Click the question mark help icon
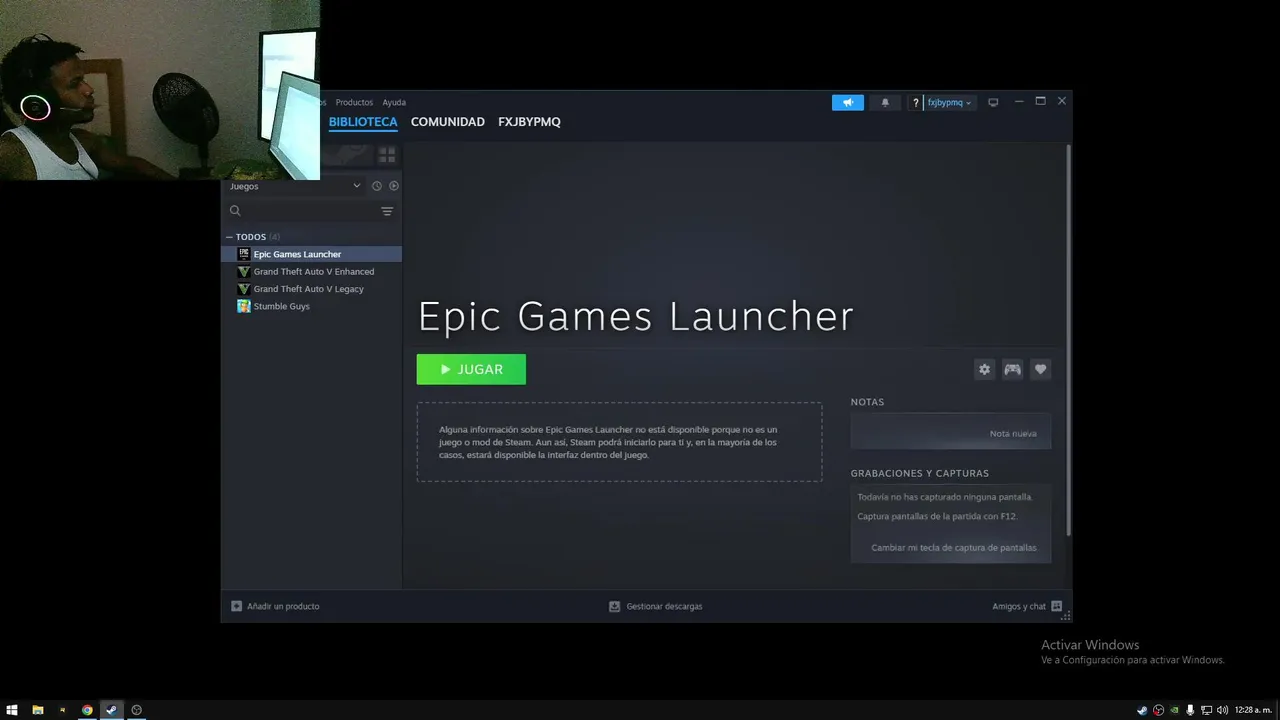 (x=915, y=103)
